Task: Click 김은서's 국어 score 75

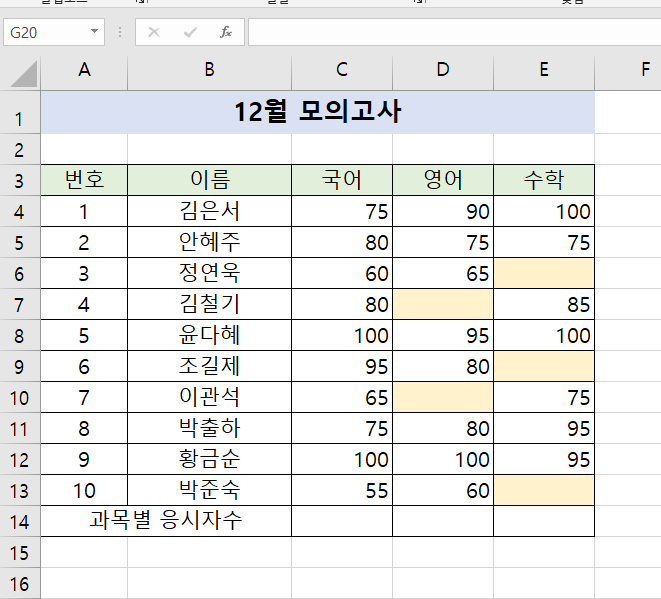Action: [x=342, y=211]
